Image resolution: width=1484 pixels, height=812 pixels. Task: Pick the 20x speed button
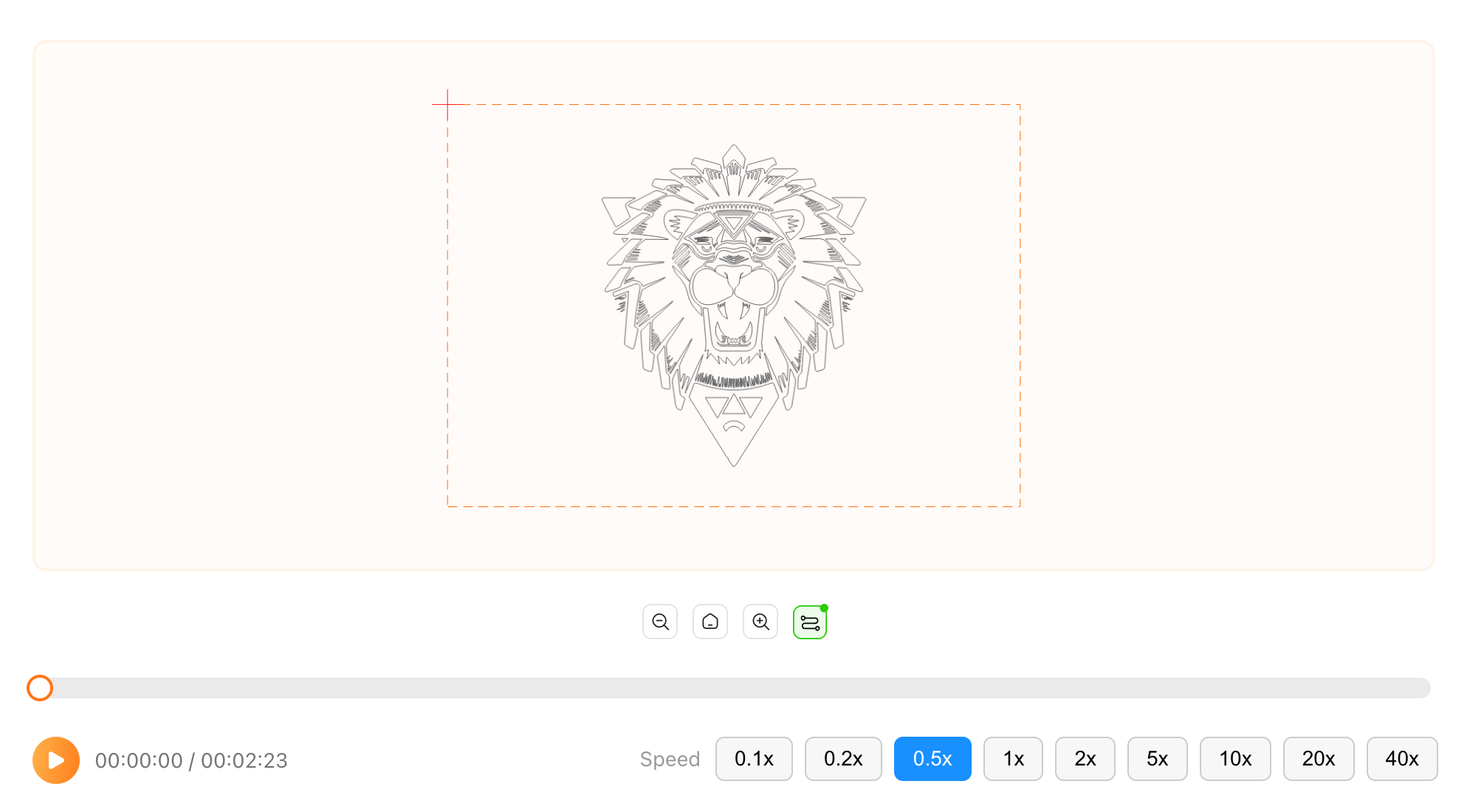(1319, 759)
